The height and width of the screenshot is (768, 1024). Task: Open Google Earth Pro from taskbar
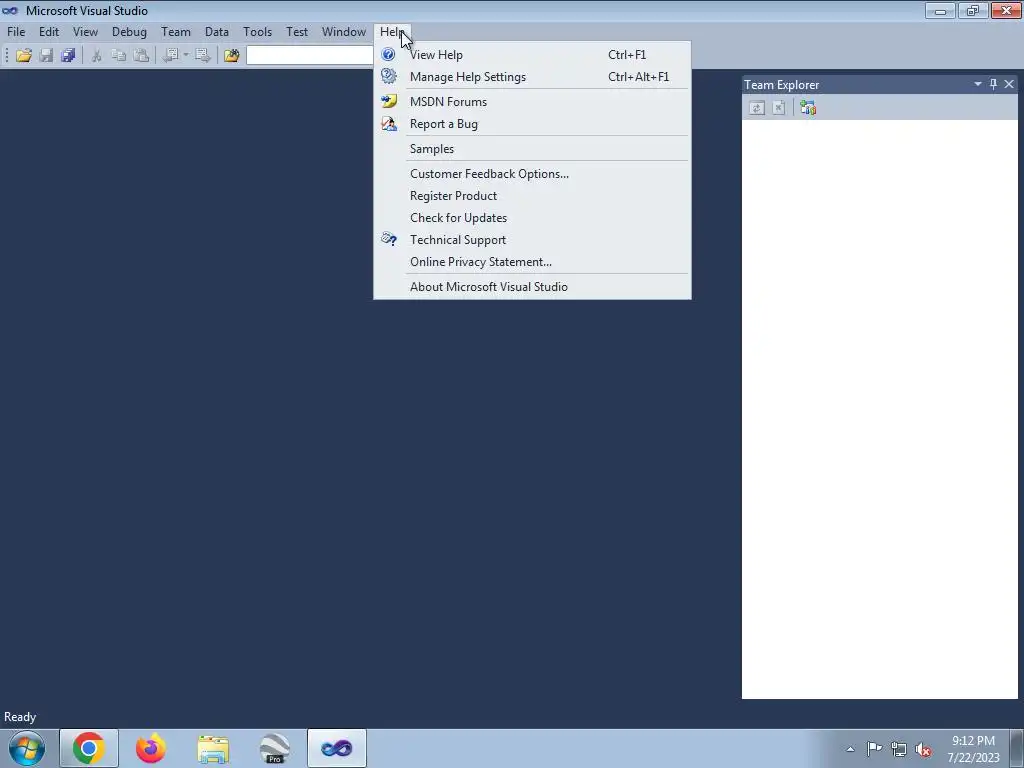tap(274, 748)
